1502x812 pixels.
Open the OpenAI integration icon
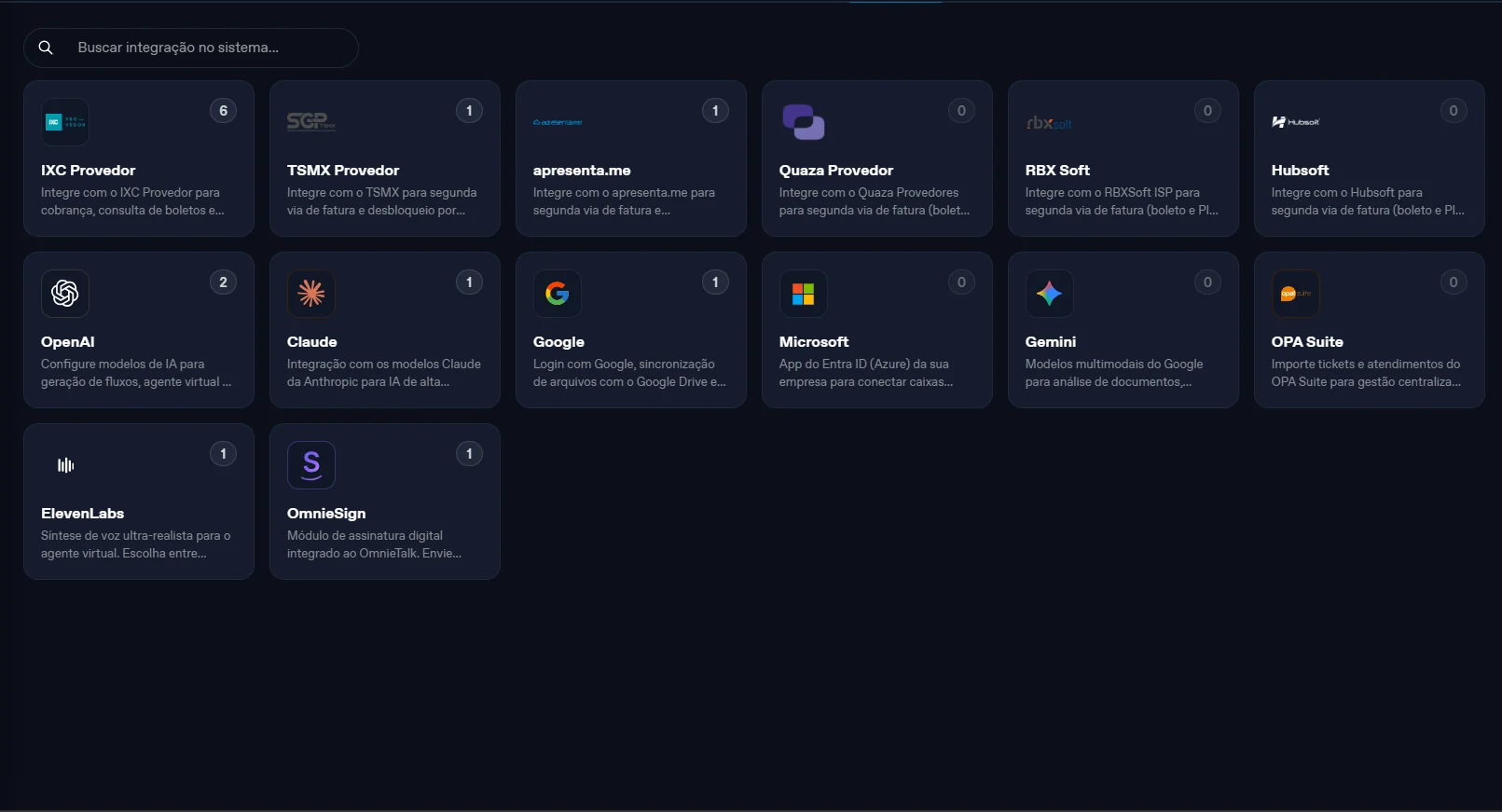click(65, 294)
